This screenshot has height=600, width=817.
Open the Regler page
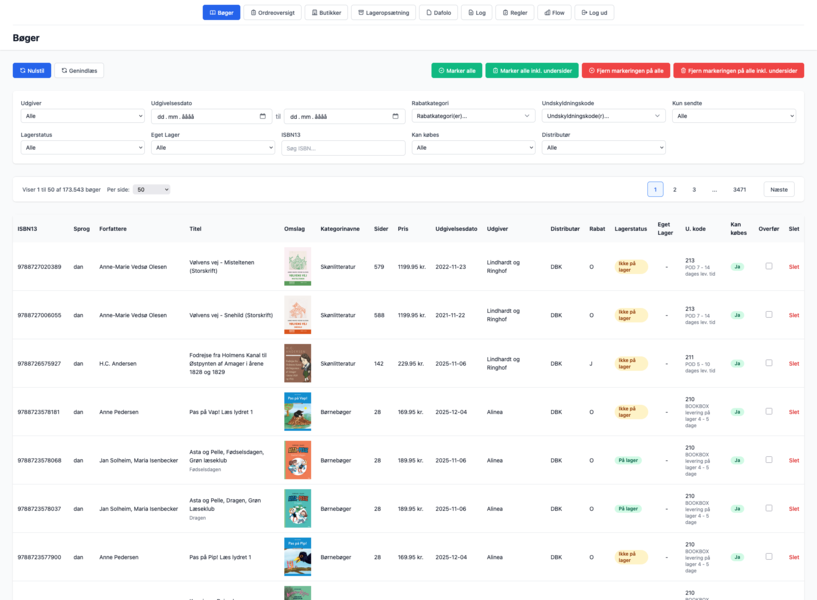515,13
